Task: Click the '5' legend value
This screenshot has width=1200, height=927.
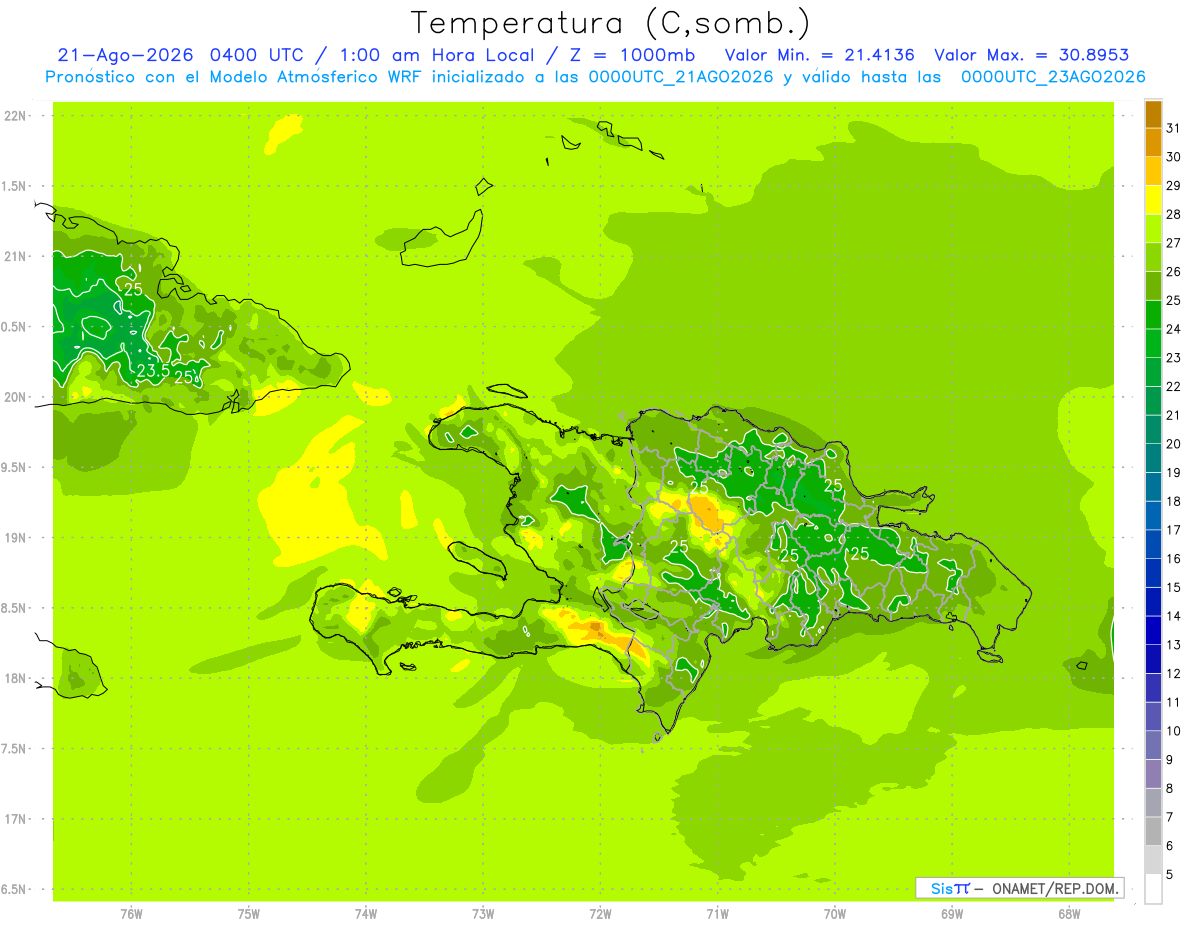Action: point(1170,875)
